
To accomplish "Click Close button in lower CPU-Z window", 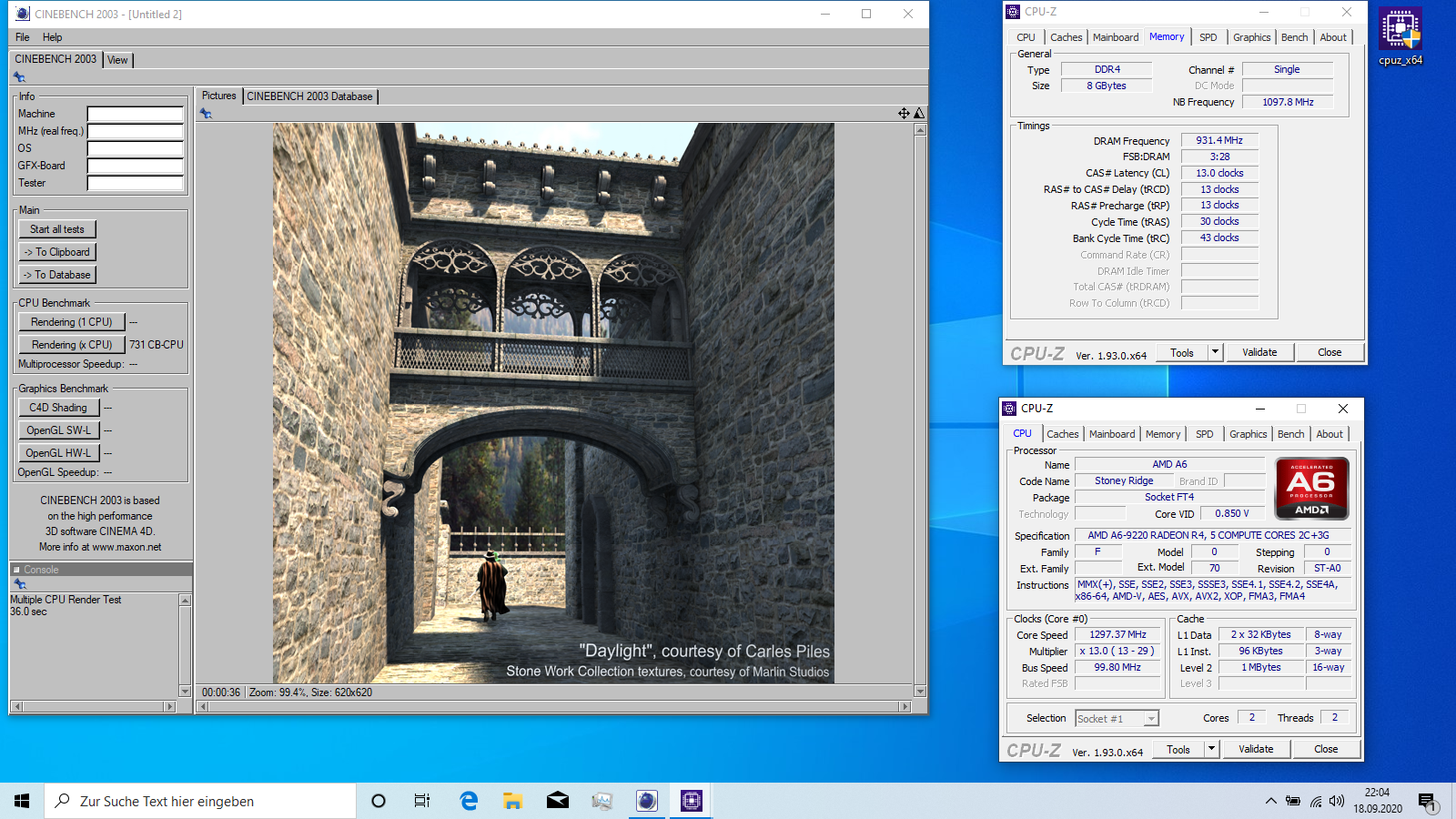I will click(1326, 749).
